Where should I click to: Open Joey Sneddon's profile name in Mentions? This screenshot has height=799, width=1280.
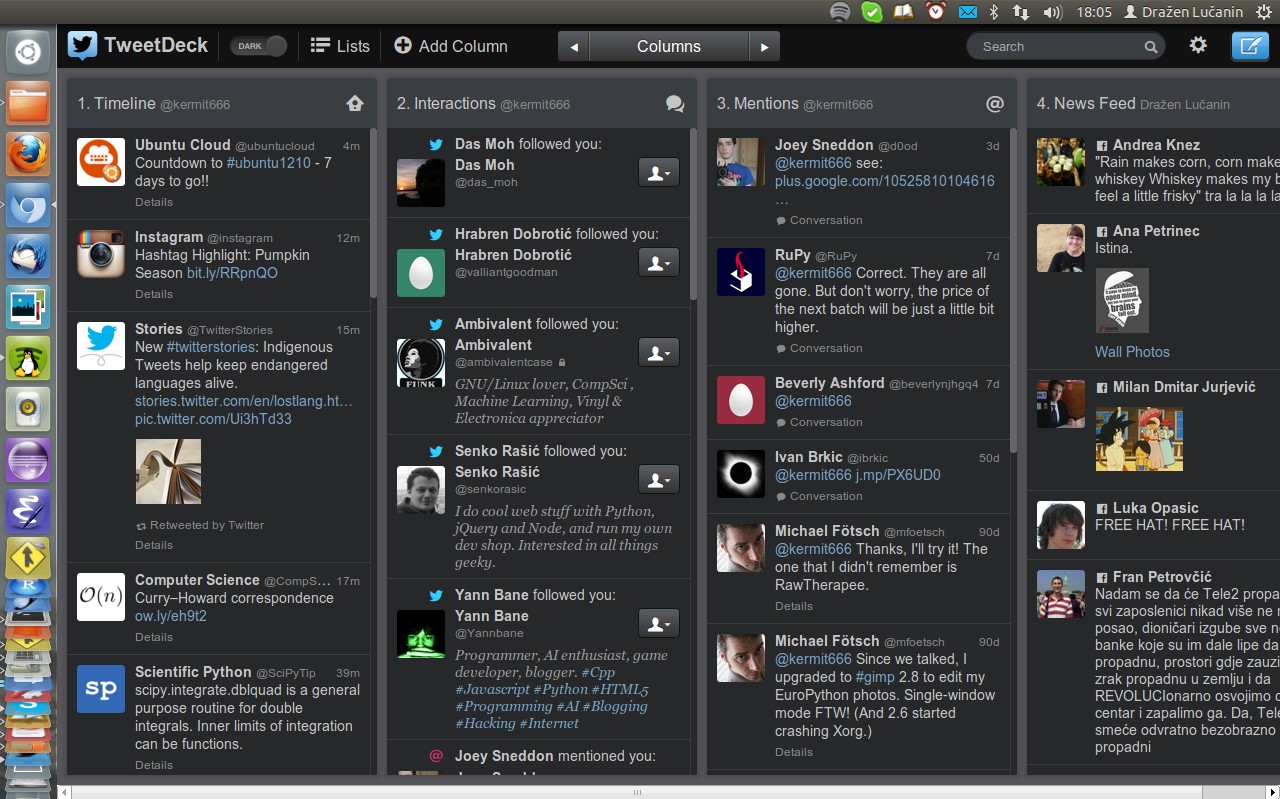(x=824, y=145)
